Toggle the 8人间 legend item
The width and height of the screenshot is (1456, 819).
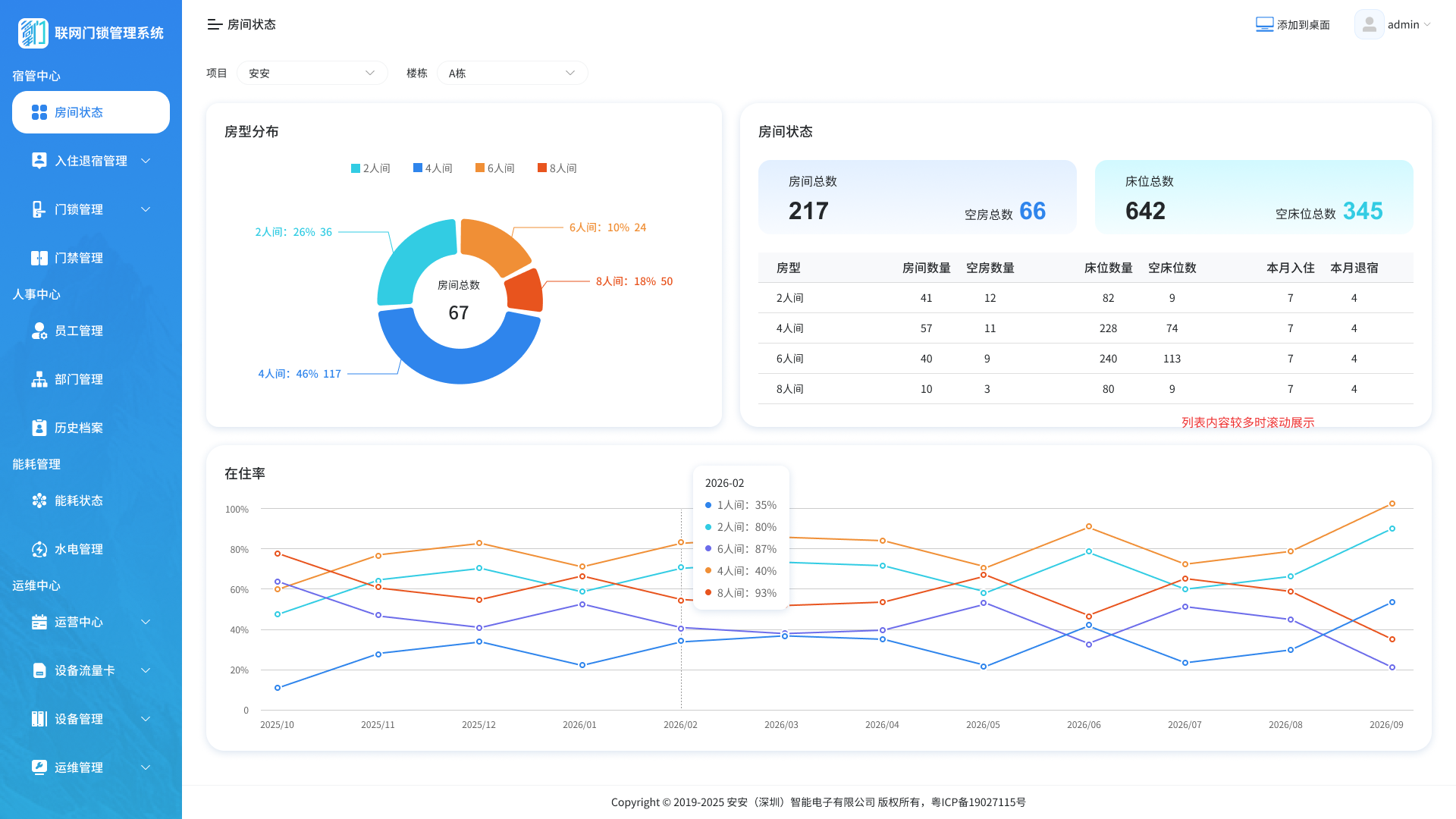coord(557,168)
